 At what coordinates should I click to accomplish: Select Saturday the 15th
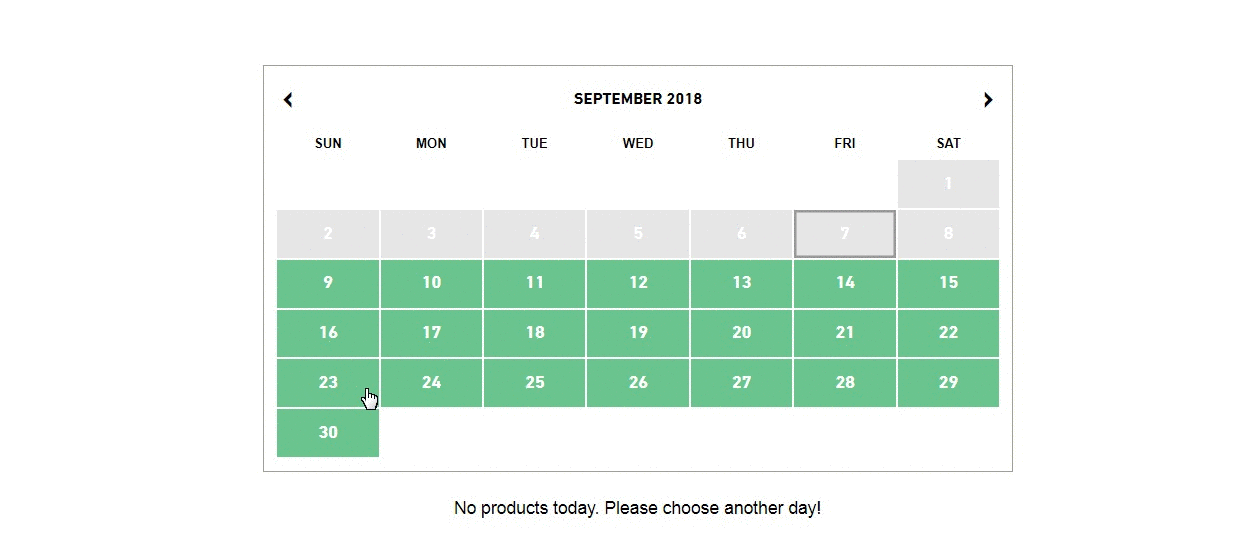pyautogui.click(x=948, y=284)
